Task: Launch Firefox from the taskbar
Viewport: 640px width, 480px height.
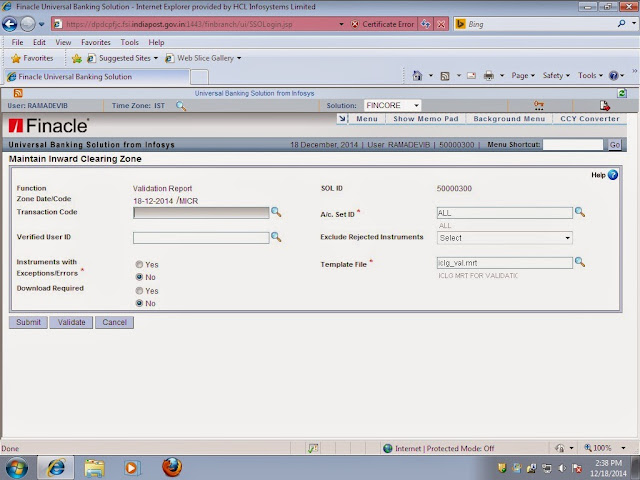Action: 172,467
